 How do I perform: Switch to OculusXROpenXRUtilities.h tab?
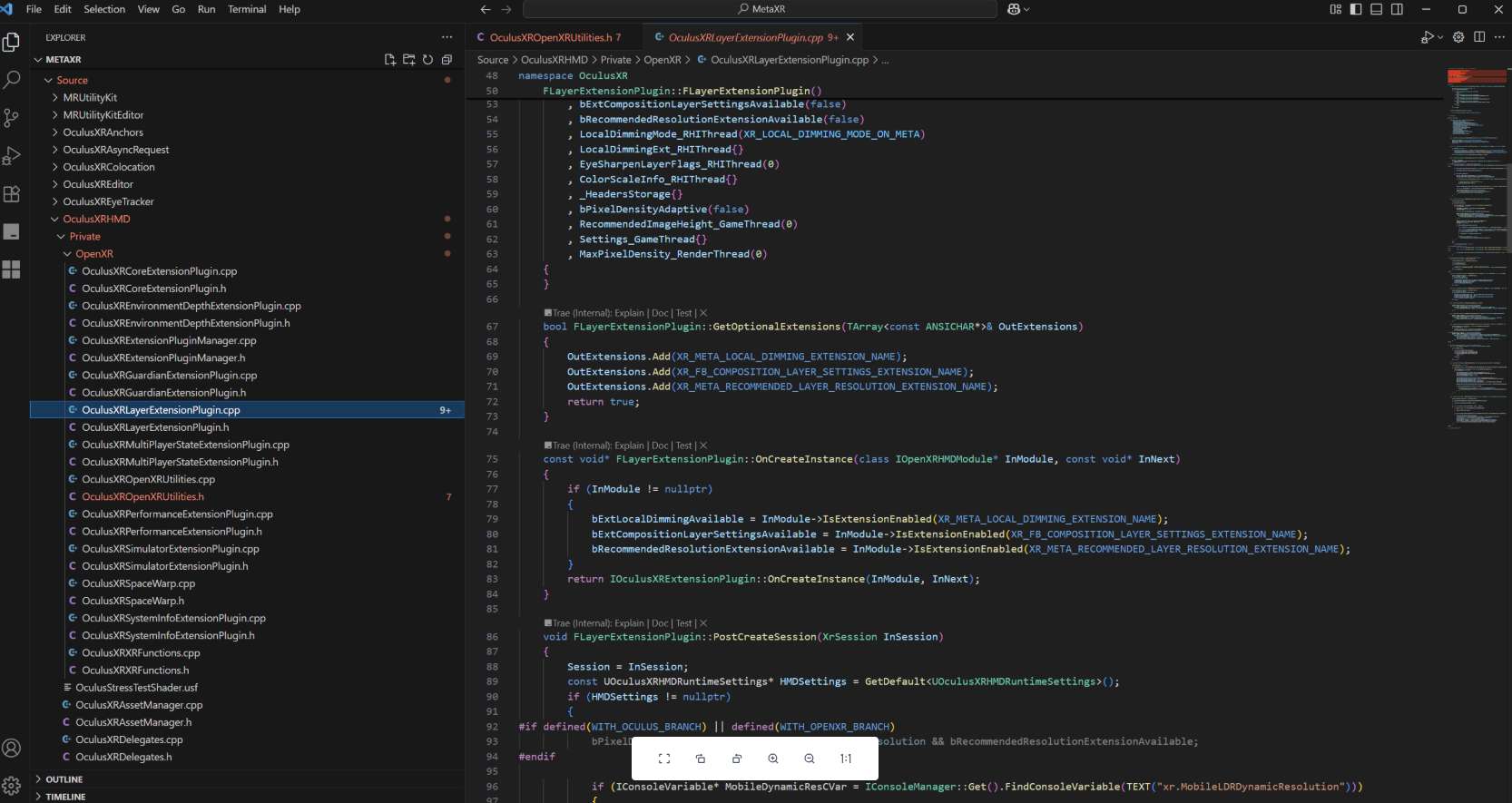click(x=551, y=37)
